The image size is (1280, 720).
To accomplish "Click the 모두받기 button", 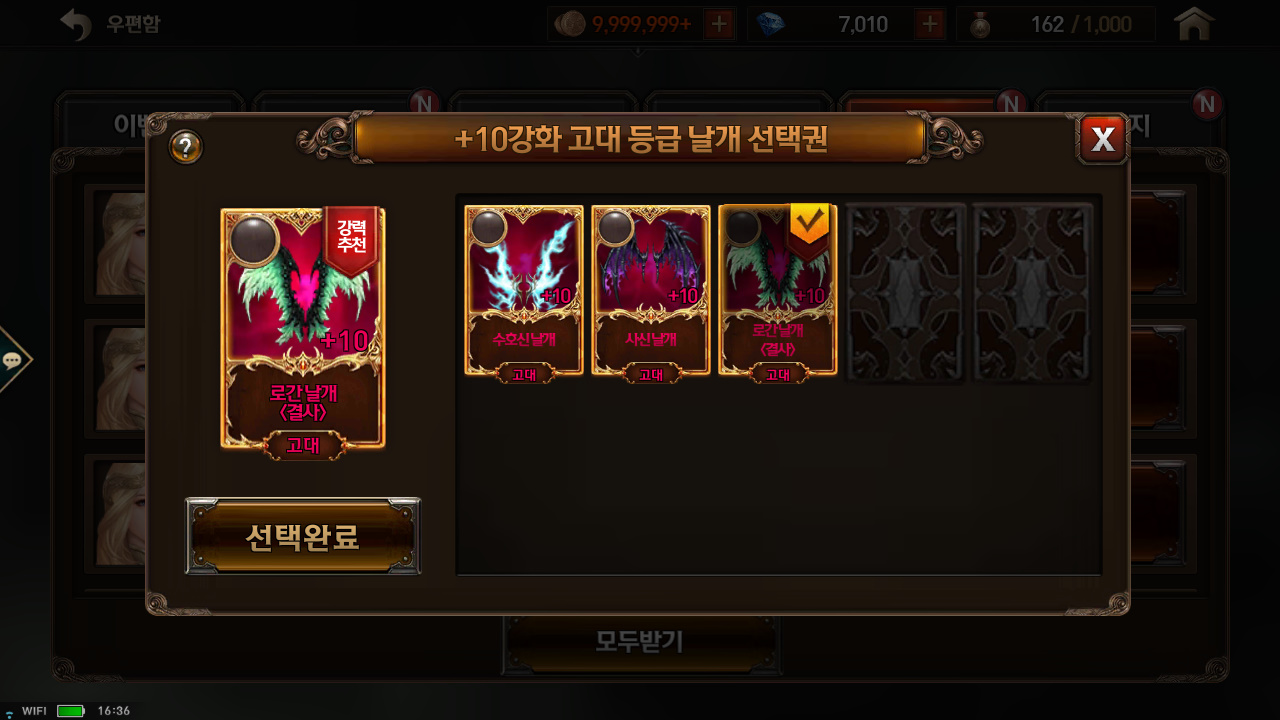I will tap(640, 641).
